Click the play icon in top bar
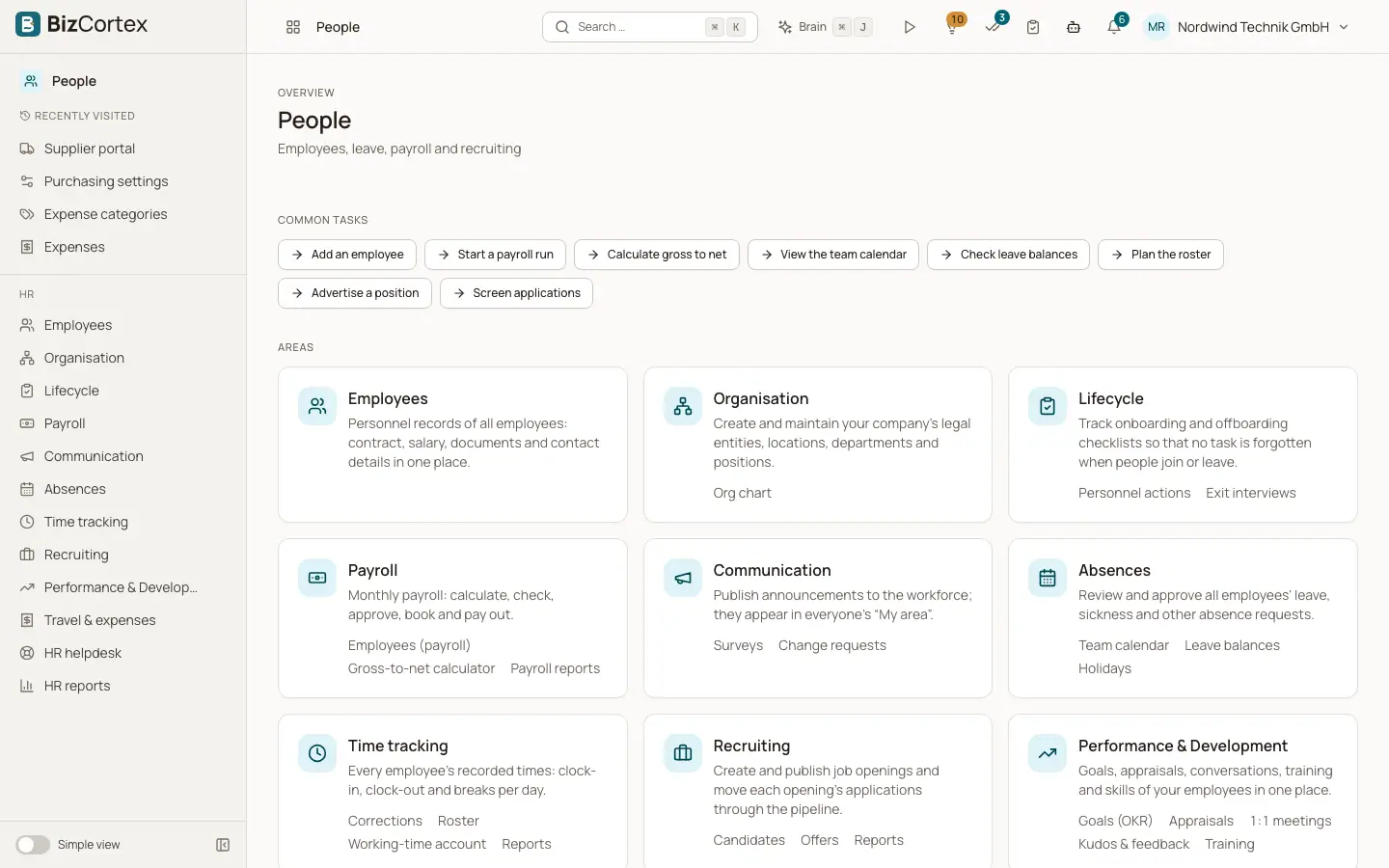The height and width of the screenshot is (868, 1389). coord(910,27)
